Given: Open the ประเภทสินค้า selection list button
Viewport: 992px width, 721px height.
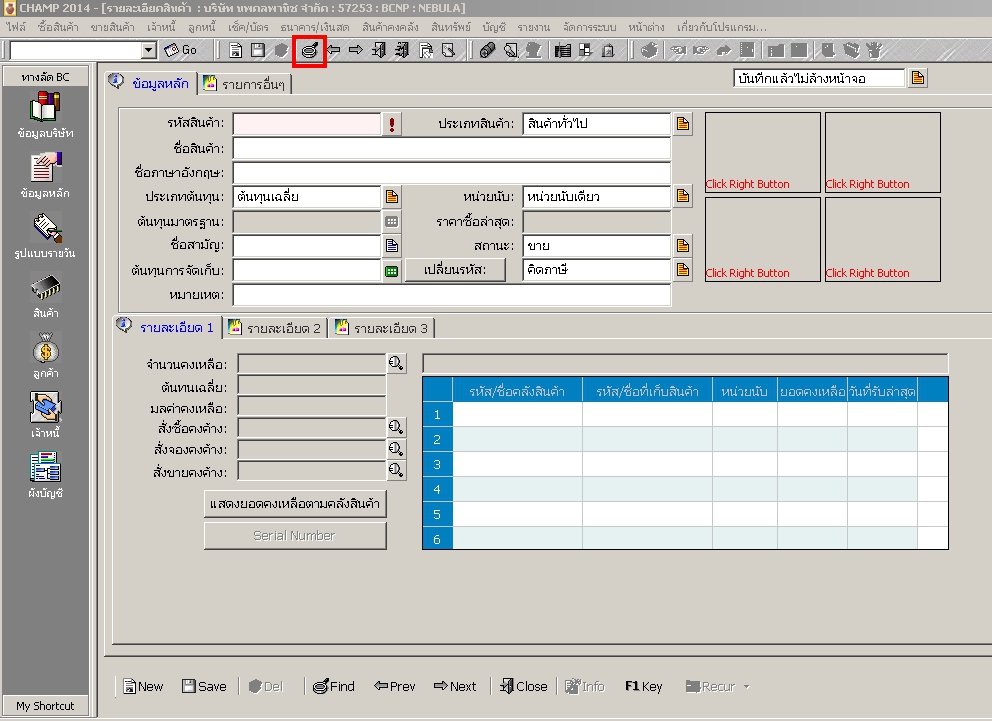Looking at the screenshot, I should [x=683, y=123].
